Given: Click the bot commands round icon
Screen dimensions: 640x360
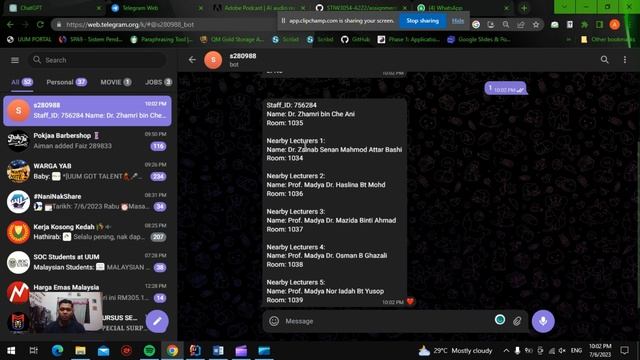Looking at the screenshot, I should (500, 320).
